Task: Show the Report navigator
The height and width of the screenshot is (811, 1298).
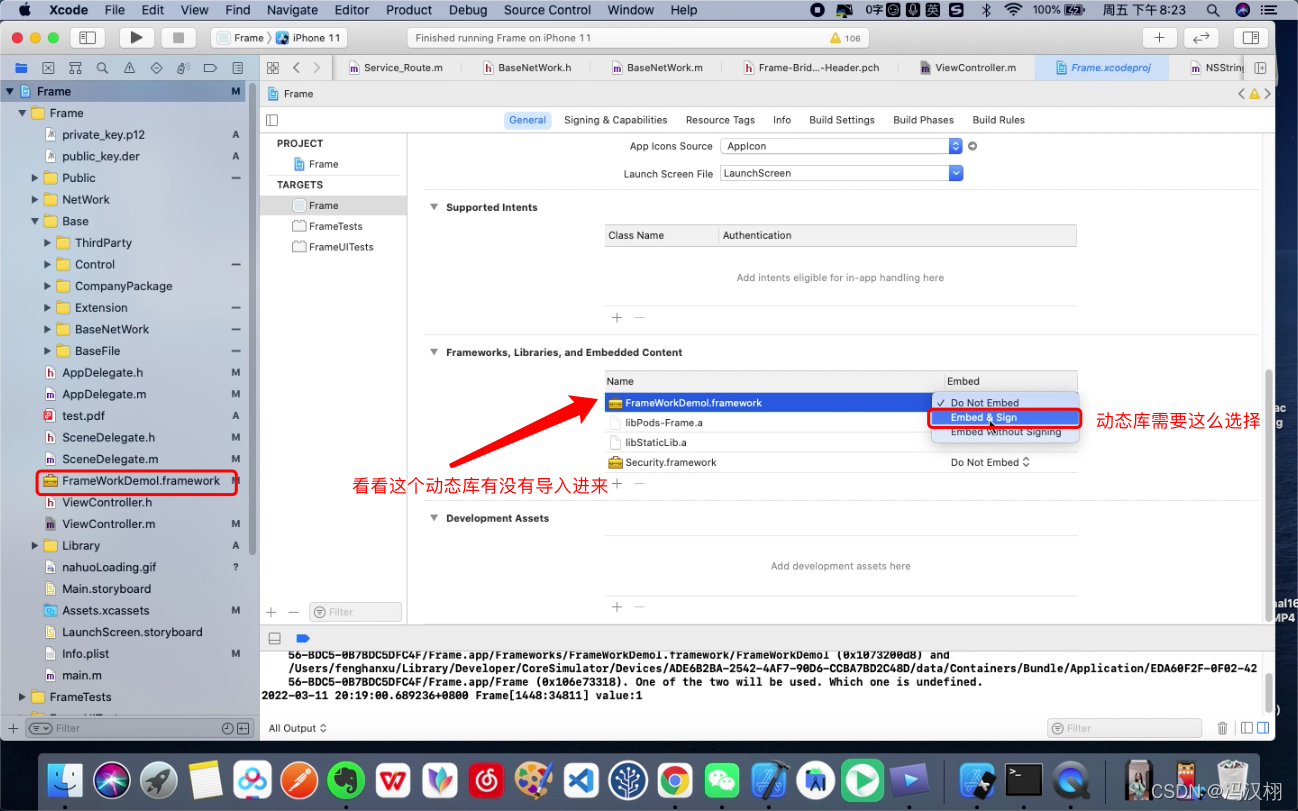Action: 237,68
